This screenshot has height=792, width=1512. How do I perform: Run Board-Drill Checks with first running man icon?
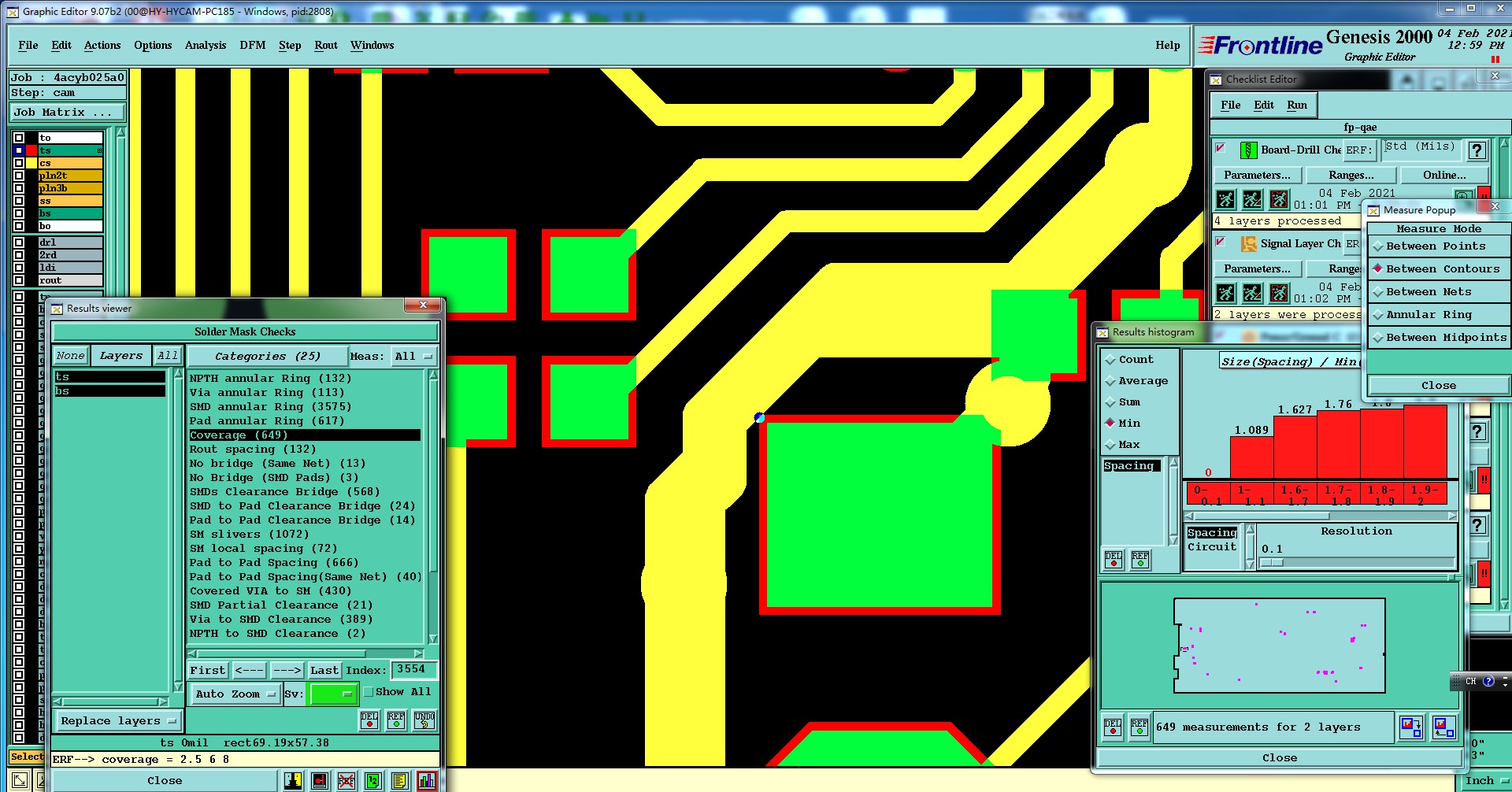pos(1225,199)
